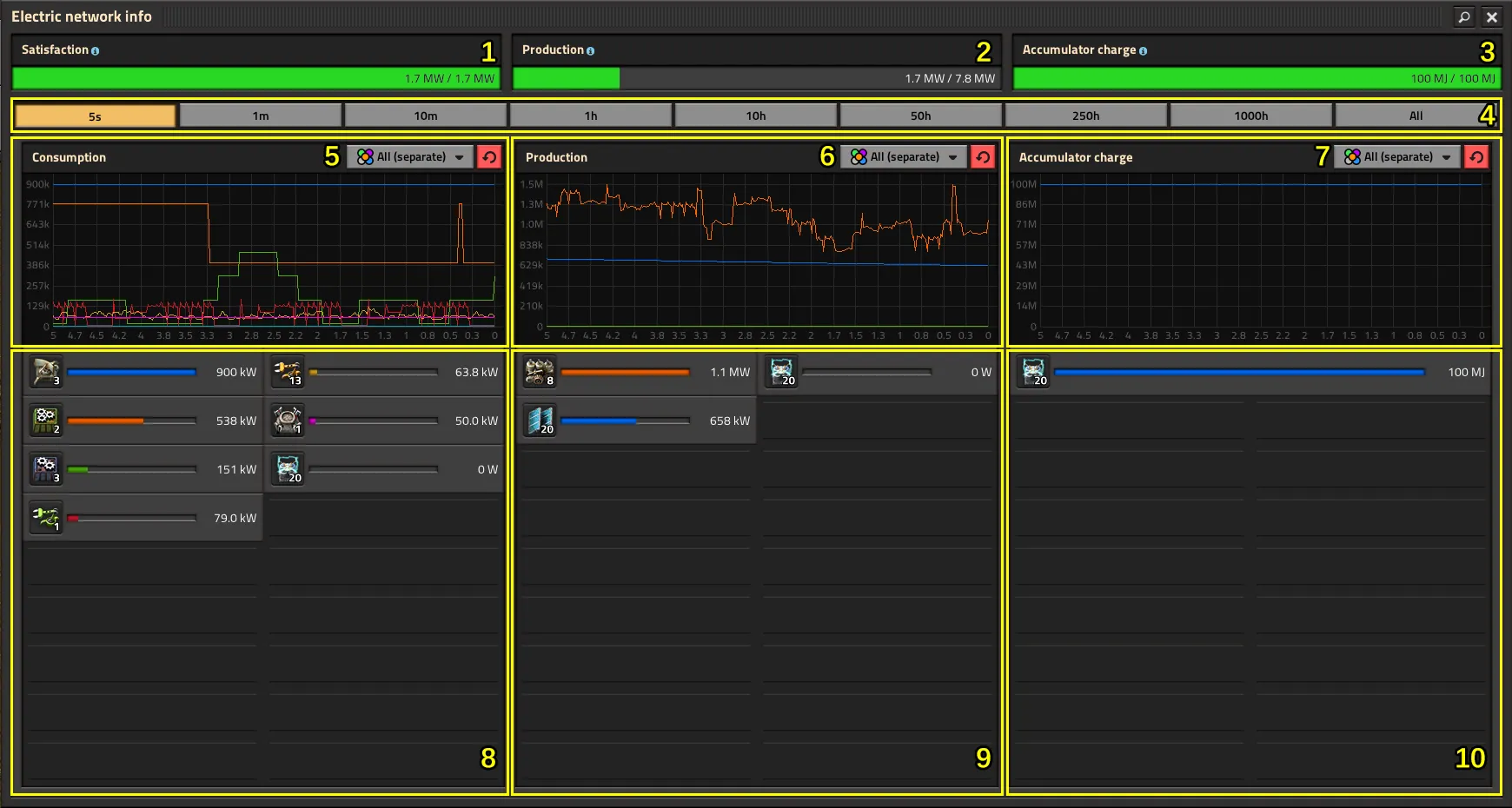Select the 79.0 kW inserter icon

[45, 518]
